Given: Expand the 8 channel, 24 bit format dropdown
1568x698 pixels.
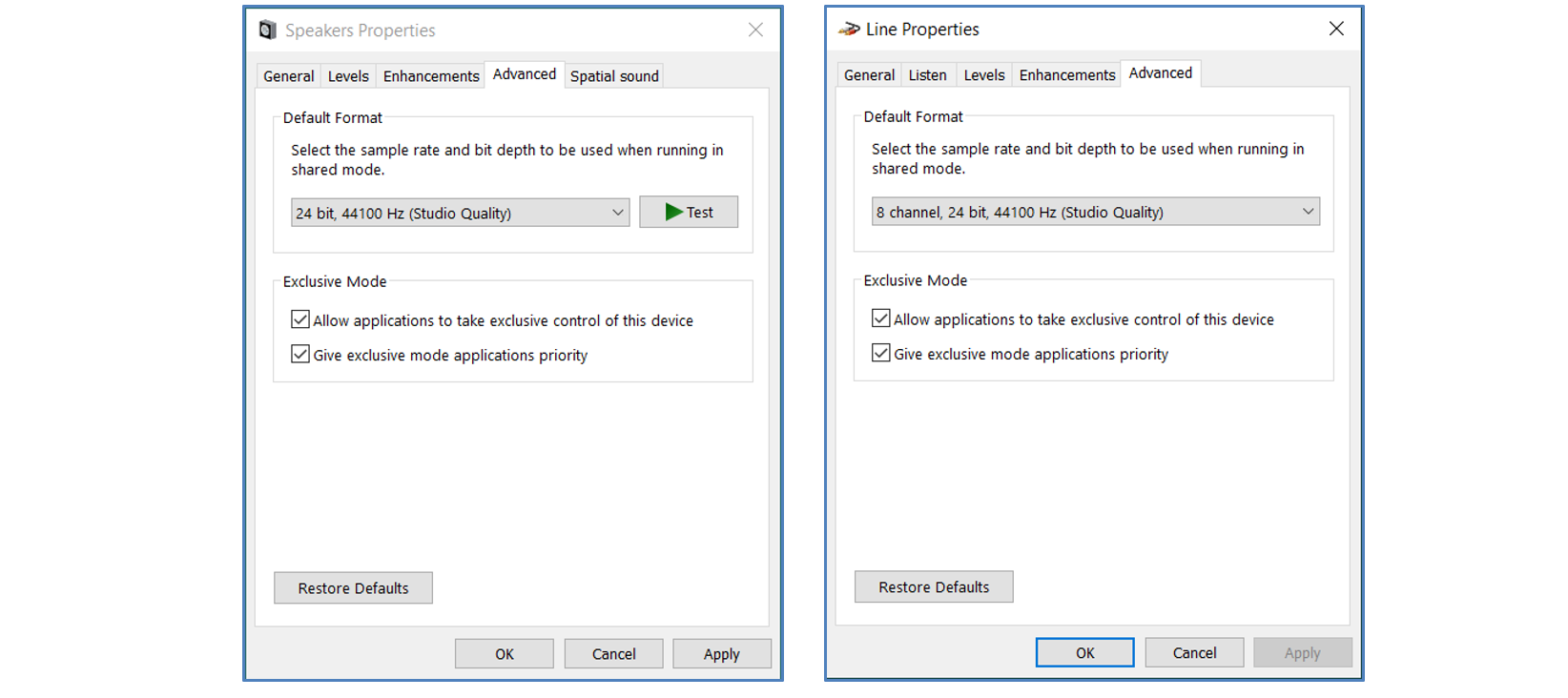Looking at the screenshot, I should coord(1095,212).
